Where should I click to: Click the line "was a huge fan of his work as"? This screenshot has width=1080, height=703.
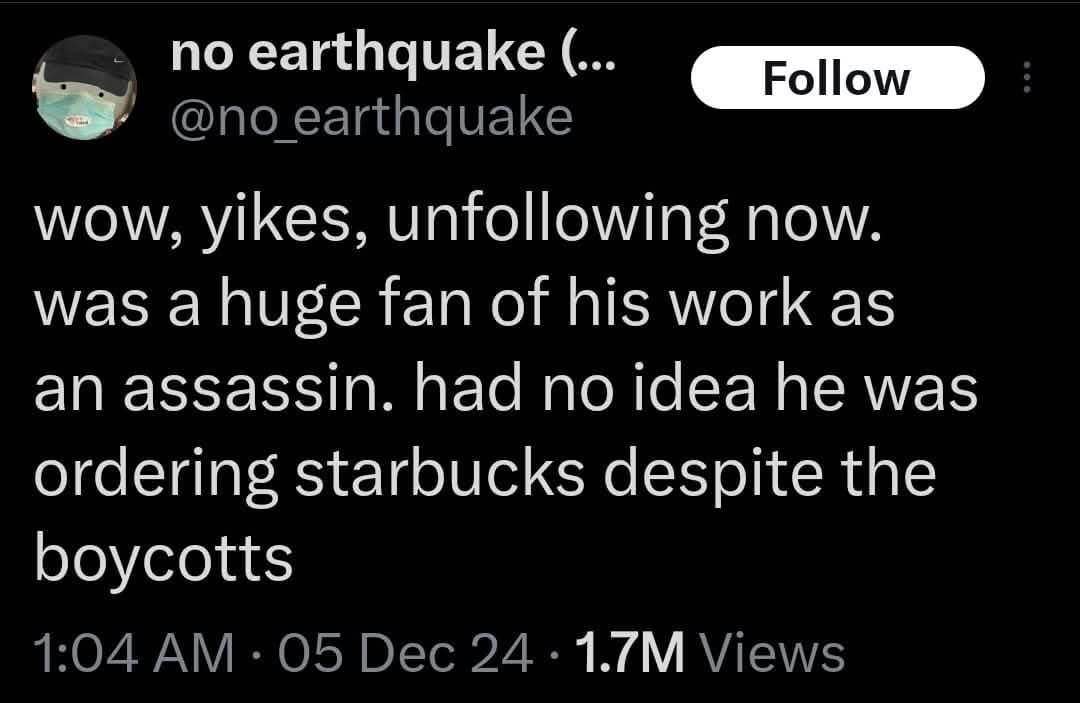pos(464,306)
